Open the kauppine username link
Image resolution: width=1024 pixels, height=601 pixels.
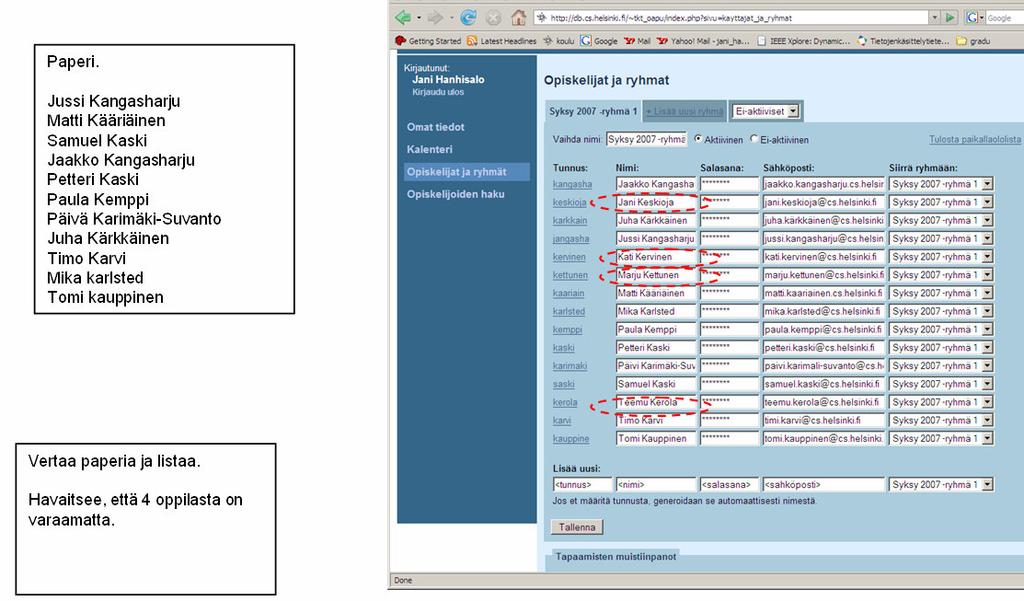point(571,439)
